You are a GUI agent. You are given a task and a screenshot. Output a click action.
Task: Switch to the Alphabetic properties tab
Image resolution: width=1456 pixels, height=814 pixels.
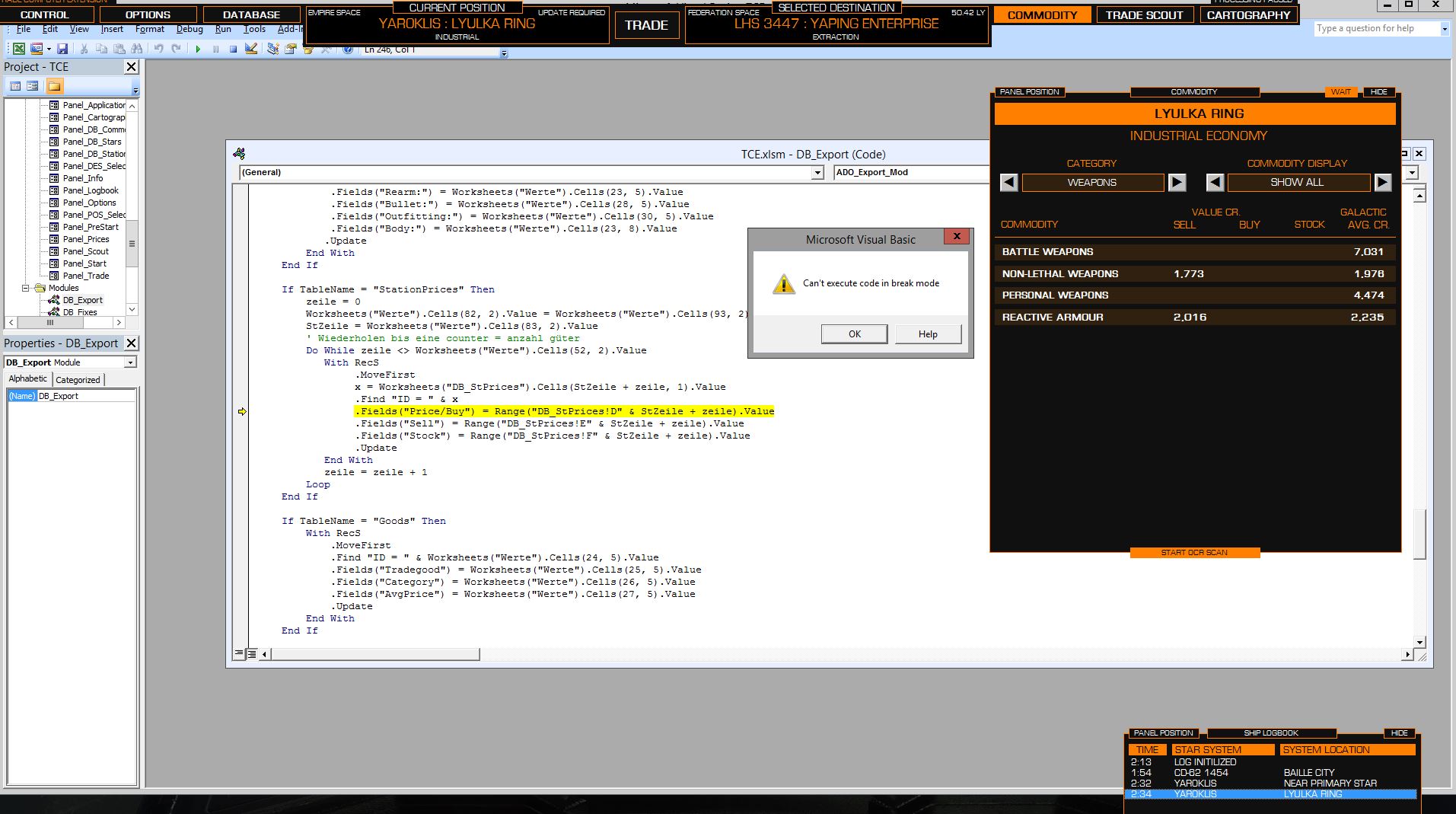coord(27,379)
